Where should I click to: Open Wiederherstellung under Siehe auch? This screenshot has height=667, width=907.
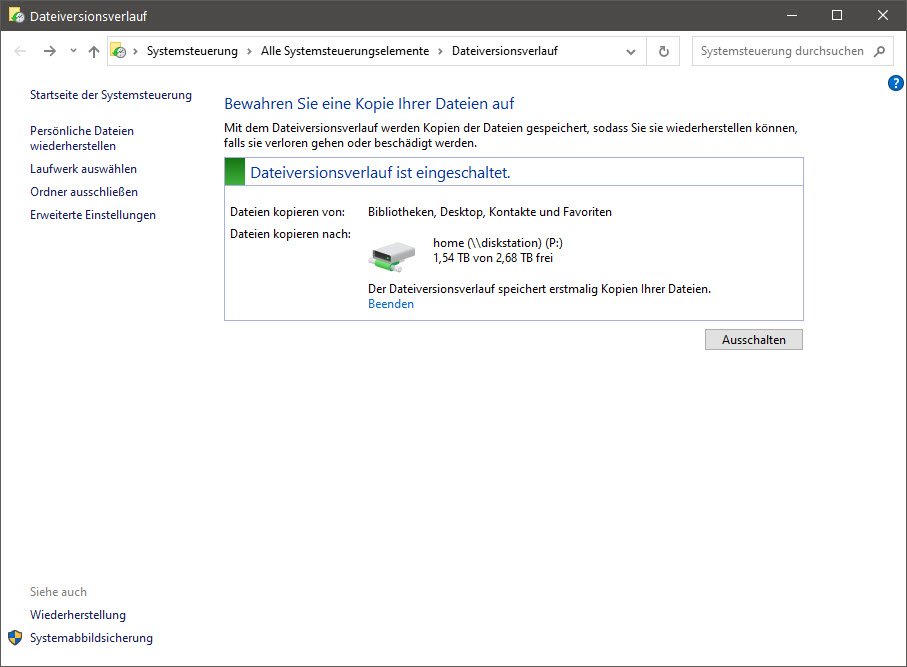click(78, 615)
